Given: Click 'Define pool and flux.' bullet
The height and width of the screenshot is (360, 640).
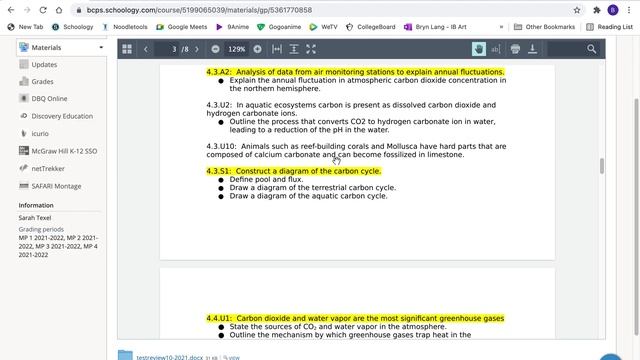Looking at the screenshot, I should (x=266, y=180).
